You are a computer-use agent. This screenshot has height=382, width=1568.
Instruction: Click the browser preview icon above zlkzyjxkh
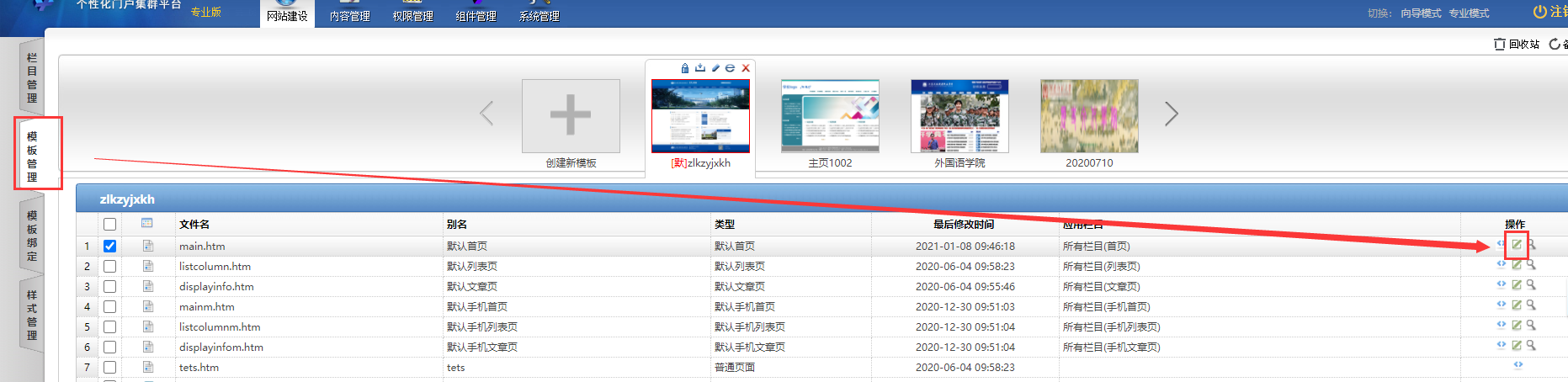click(730, 68)
